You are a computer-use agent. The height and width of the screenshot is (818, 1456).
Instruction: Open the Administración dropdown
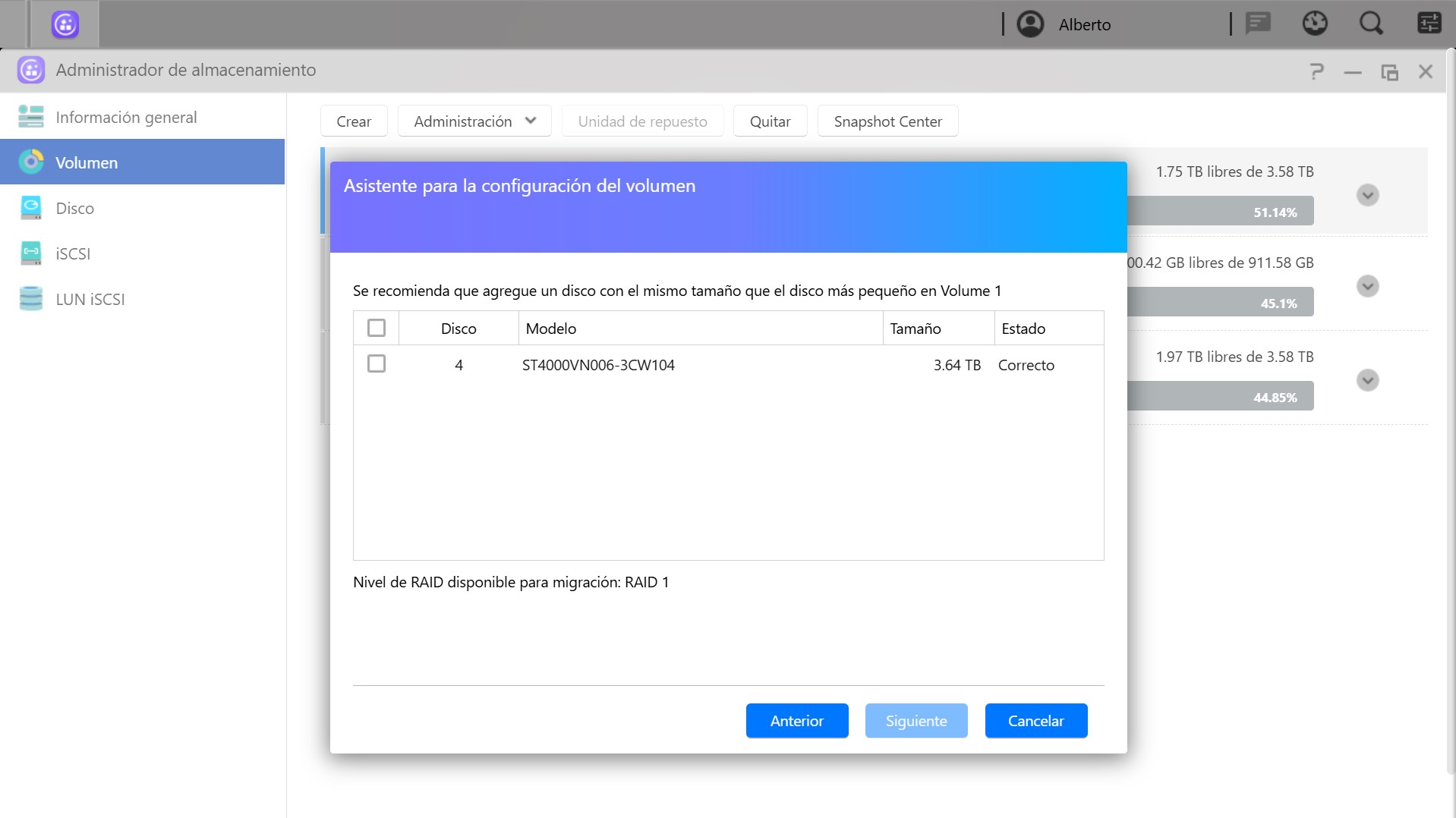click(474, 121)
